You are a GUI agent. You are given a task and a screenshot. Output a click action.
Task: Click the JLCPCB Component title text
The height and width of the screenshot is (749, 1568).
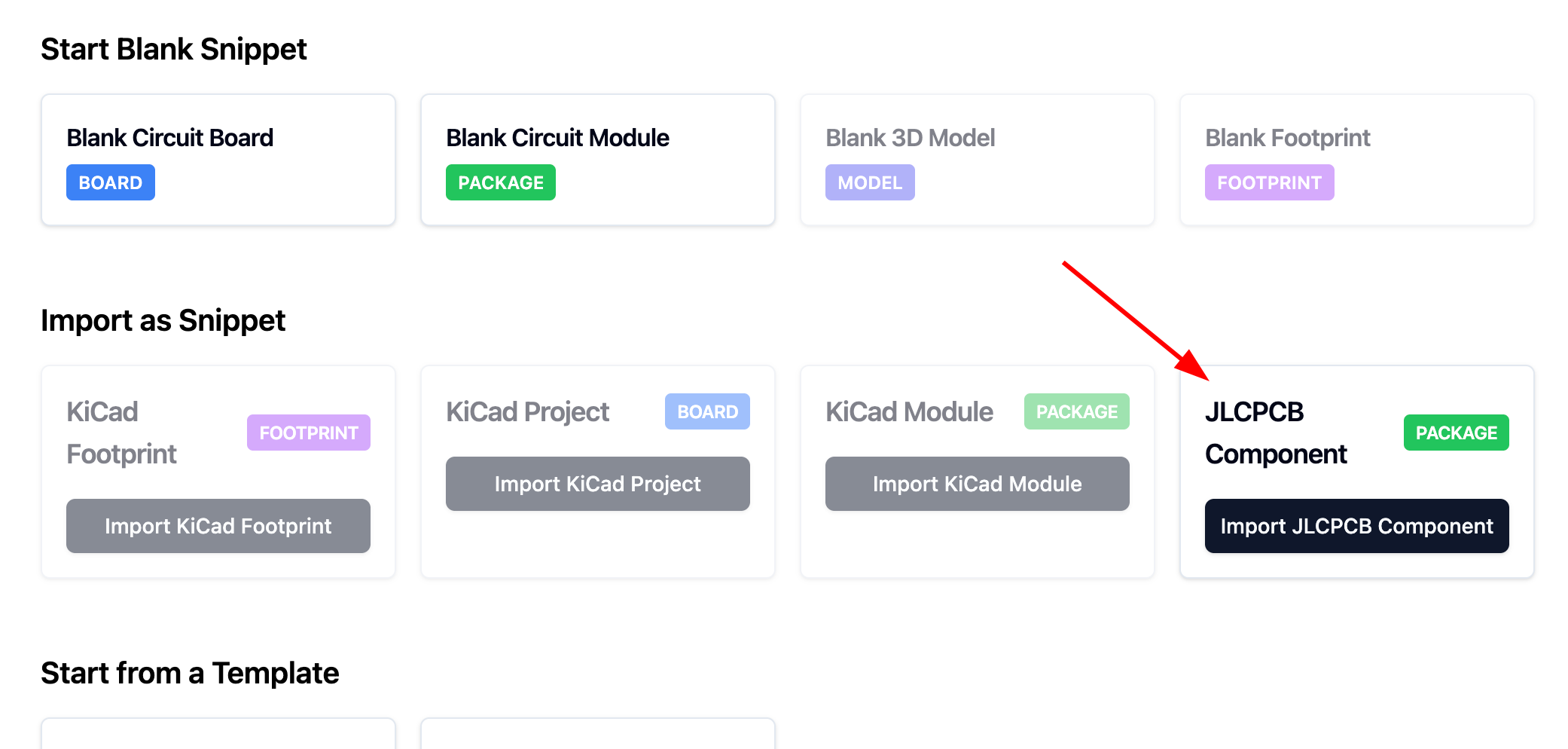pyautogui.click(x=1276, y=433)
